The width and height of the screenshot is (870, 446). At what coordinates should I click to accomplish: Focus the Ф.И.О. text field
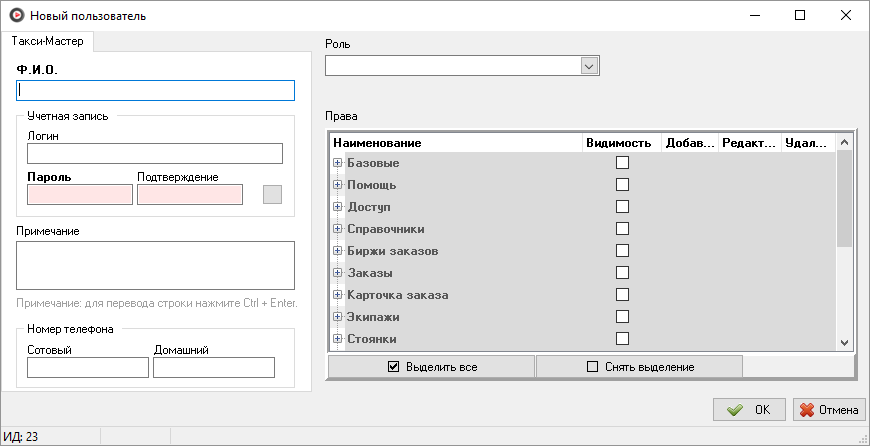tap(156, 91)
